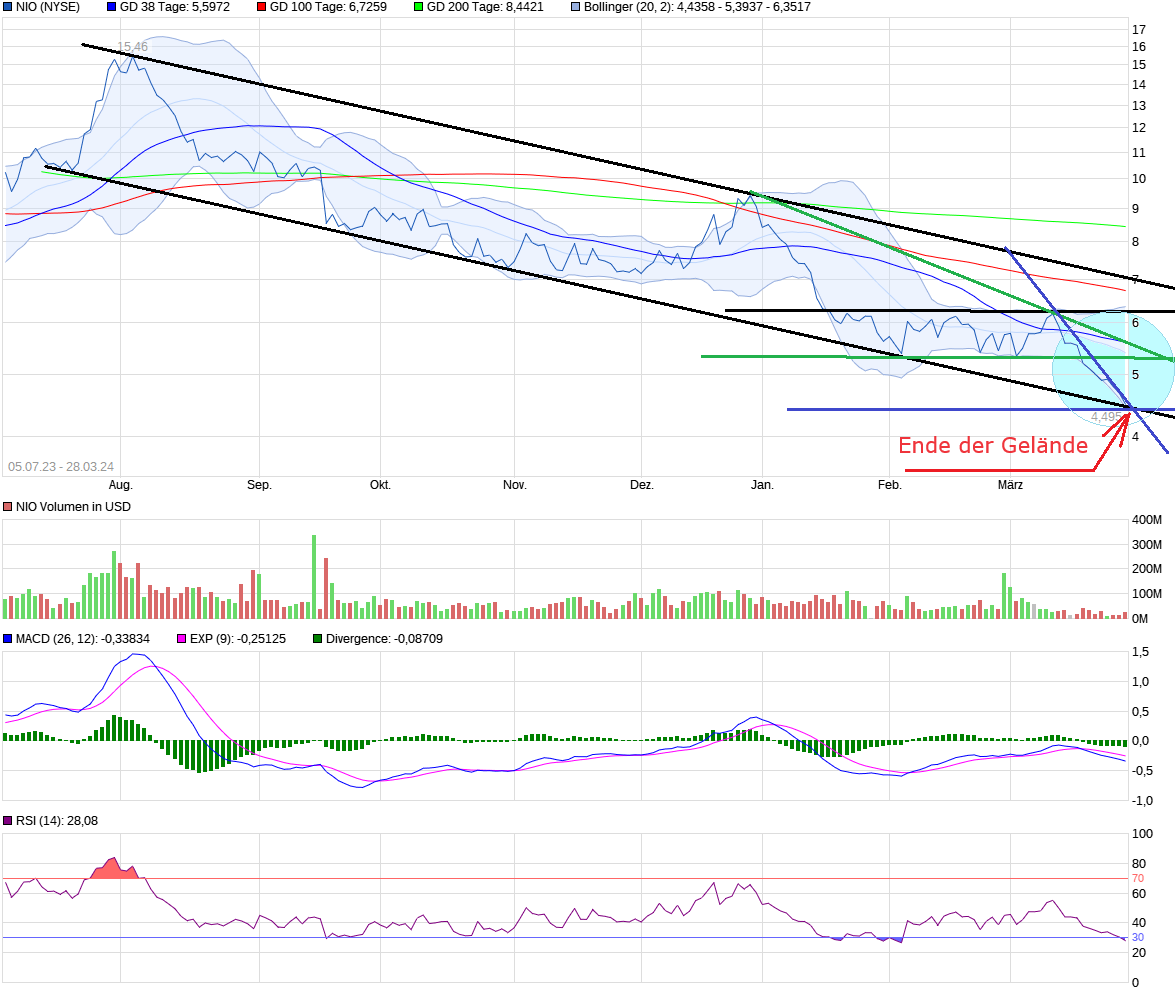The height and width of the screenshot is (994, 1175).
Task: Click the 'März' month label on time axis
Action: tap(1010, 485)
